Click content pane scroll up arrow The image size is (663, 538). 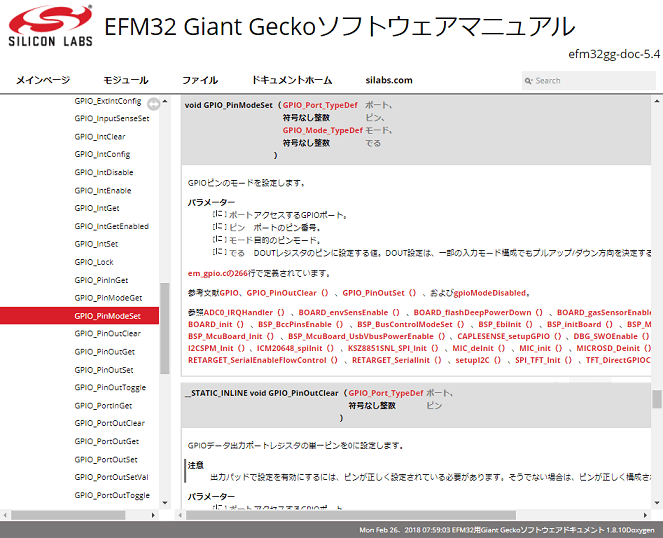pyautogui.click(x=657, y=102)
